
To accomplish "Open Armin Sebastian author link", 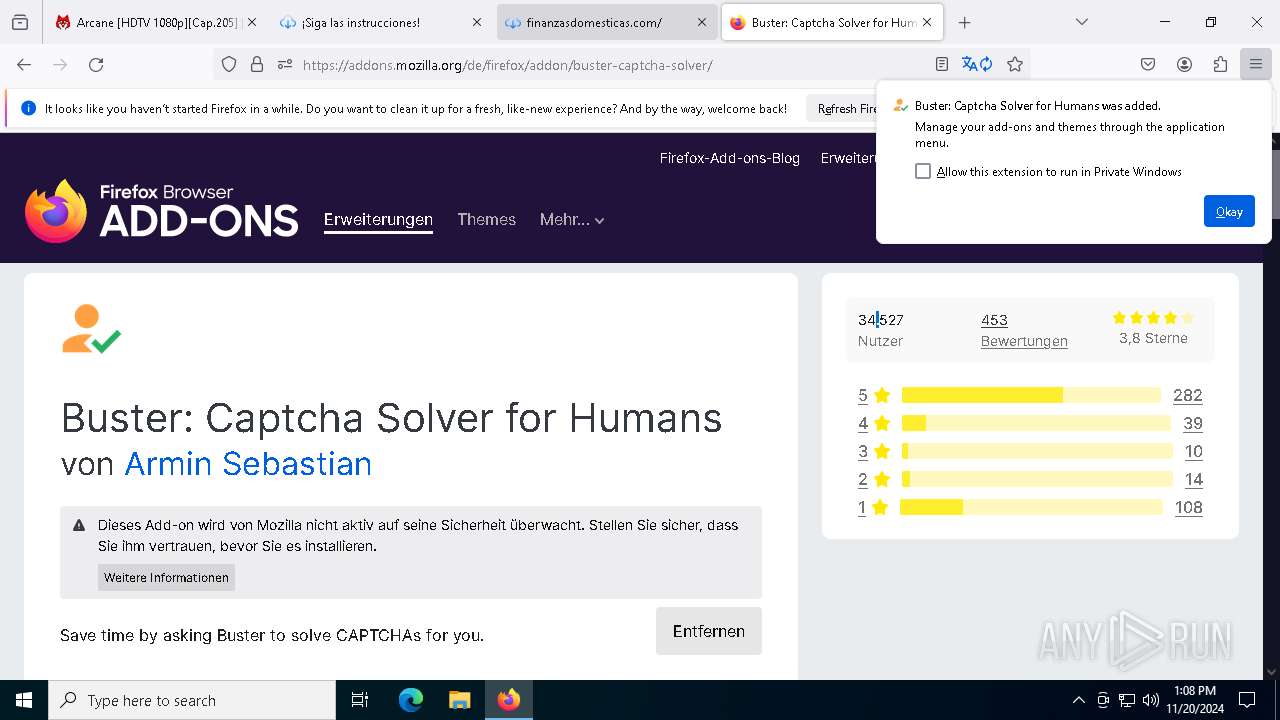I will click(248, 464).
